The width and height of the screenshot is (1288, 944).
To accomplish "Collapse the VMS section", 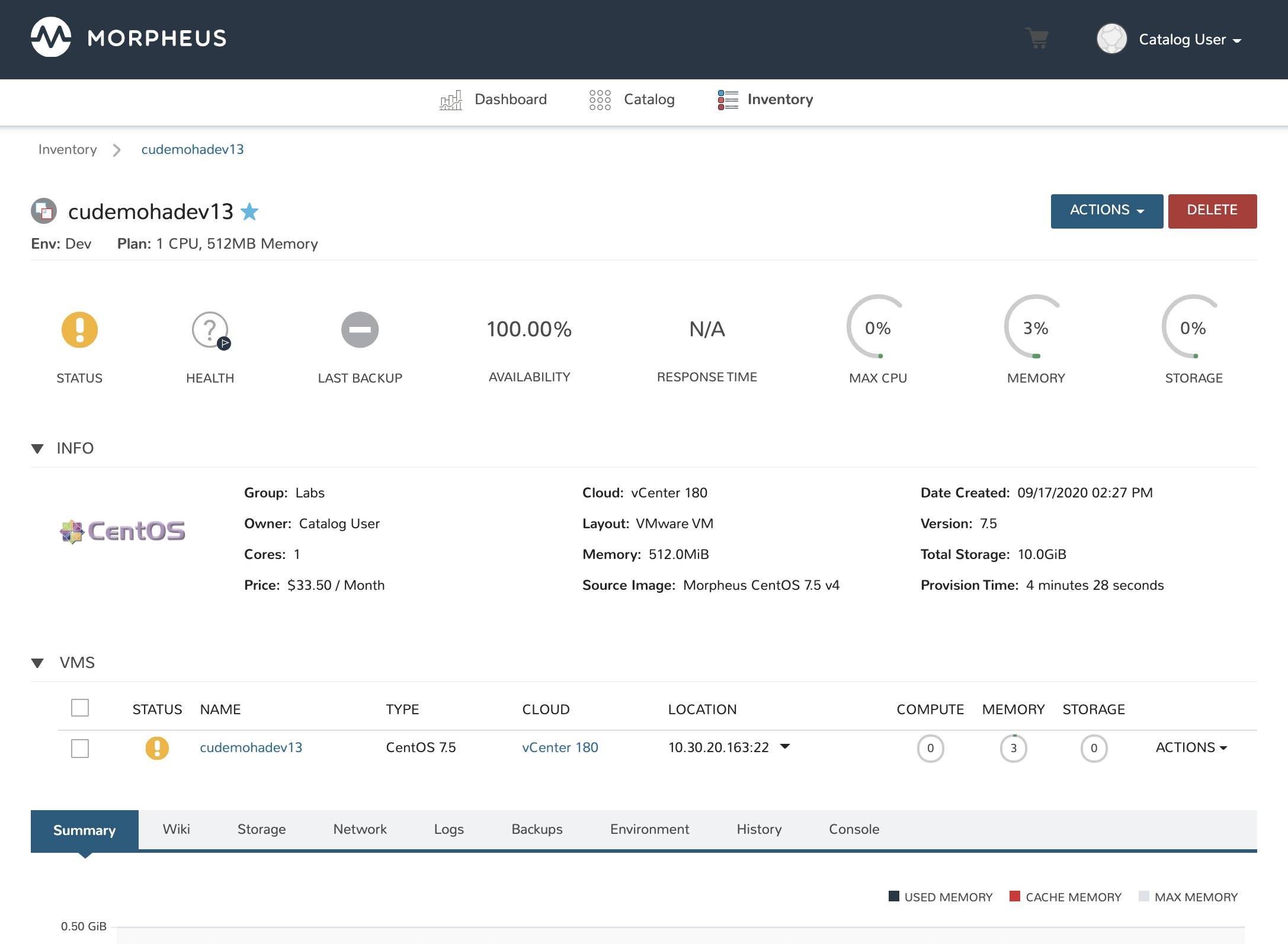I will click(x=37, y=663).
